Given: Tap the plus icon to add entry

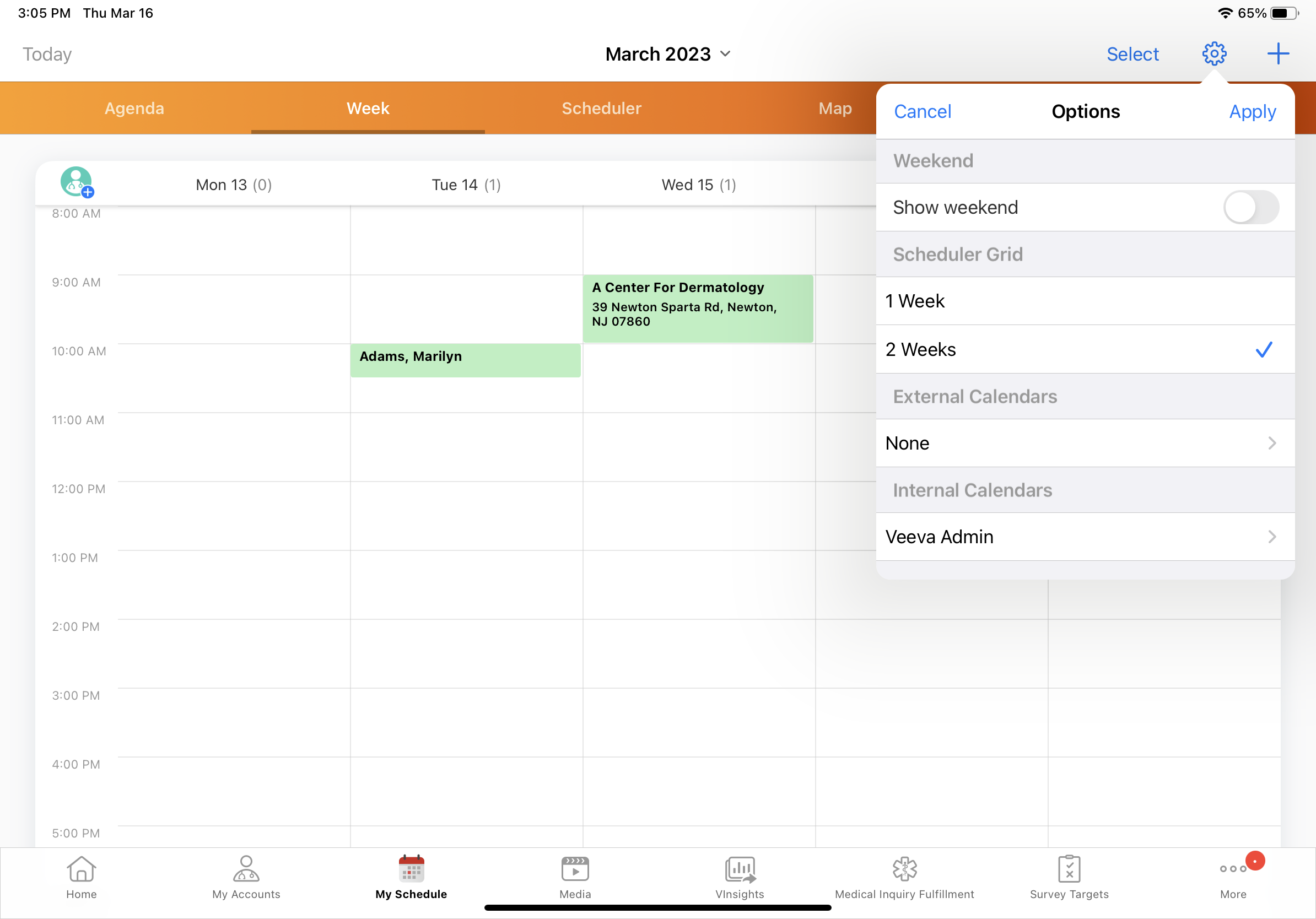Looking at the screenshot, I should tap(1277, 54).
